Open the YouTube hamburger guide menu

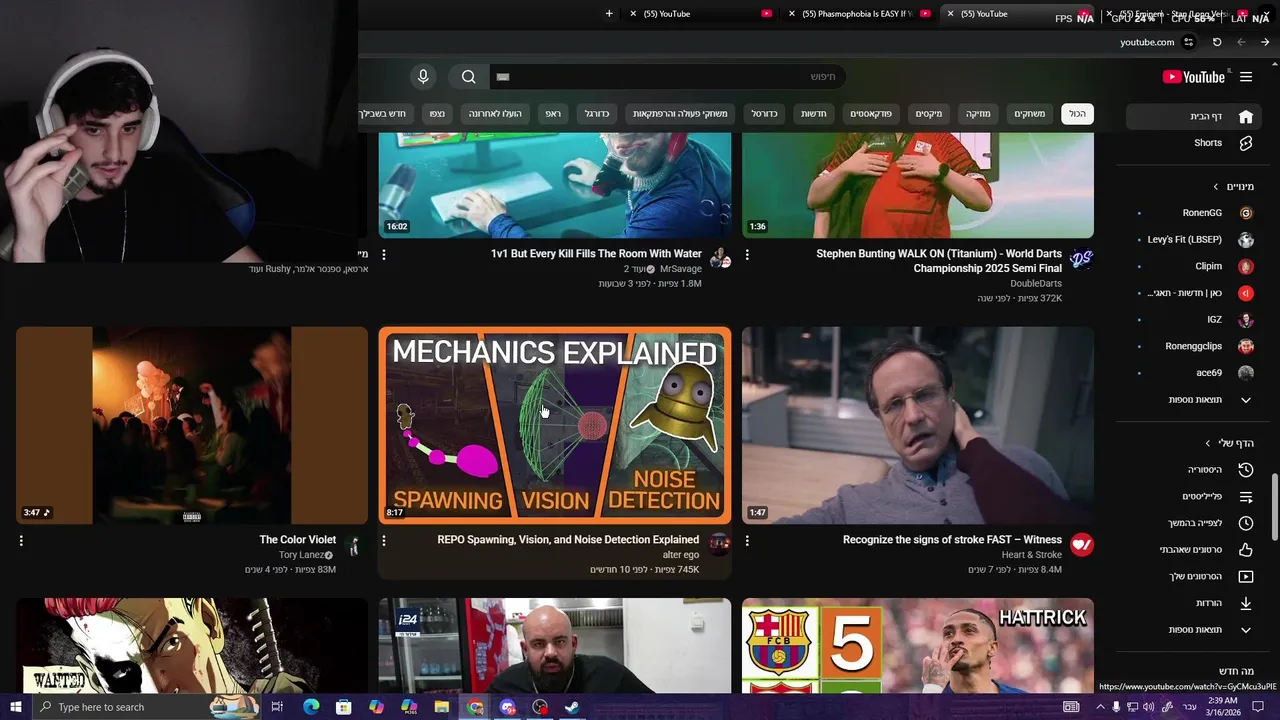[1246, 77]
